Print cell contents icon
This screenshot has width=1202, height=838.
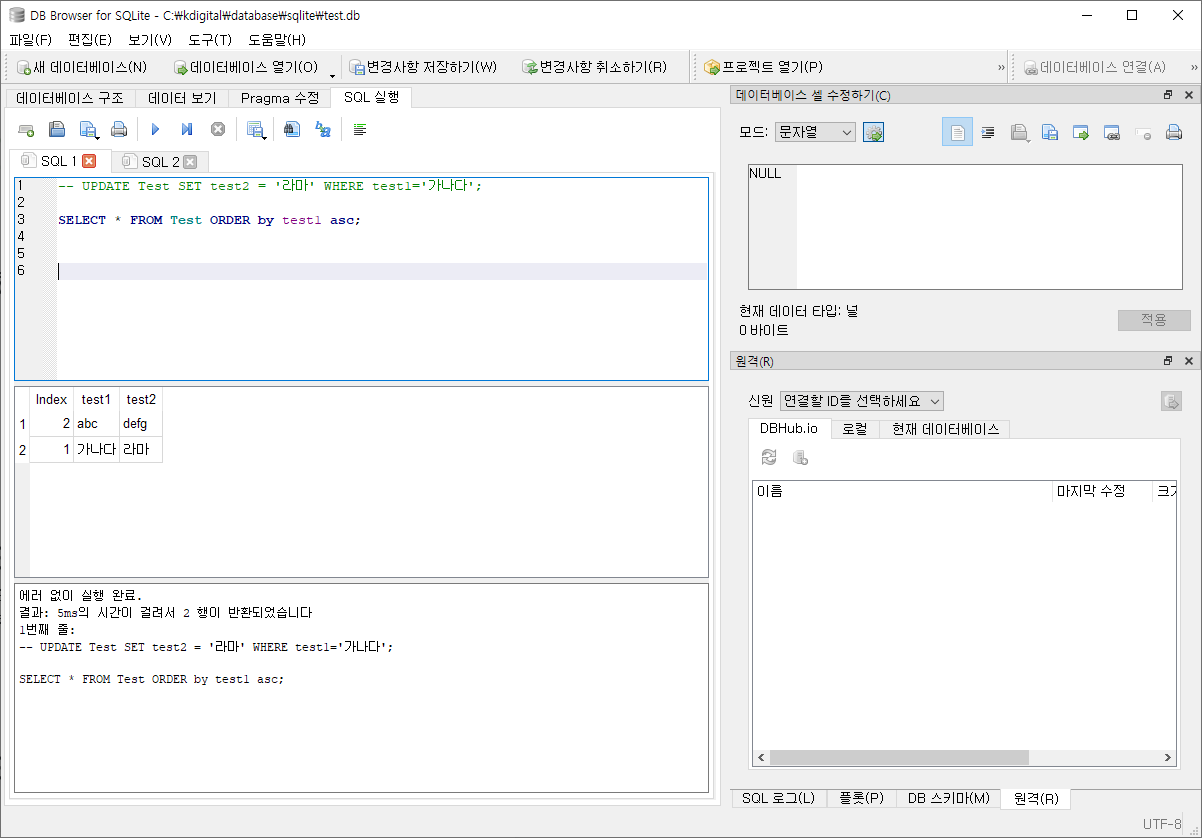click(x=1174, y=132)
